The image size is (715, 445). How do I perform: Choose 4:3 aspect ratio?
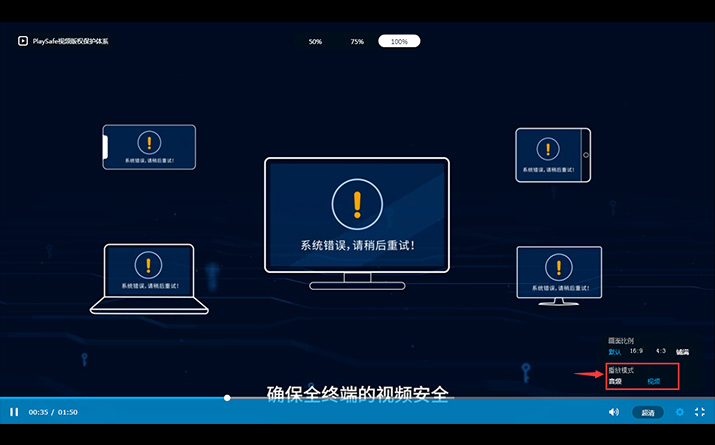[x=660, y=352]
